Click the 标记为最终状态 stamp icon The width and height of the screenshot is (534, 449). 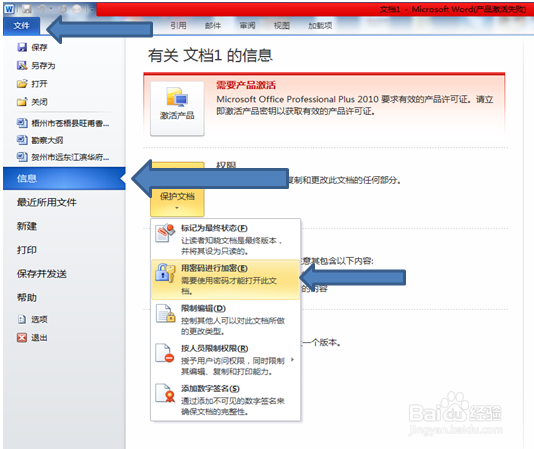click(x=166, y=233)
